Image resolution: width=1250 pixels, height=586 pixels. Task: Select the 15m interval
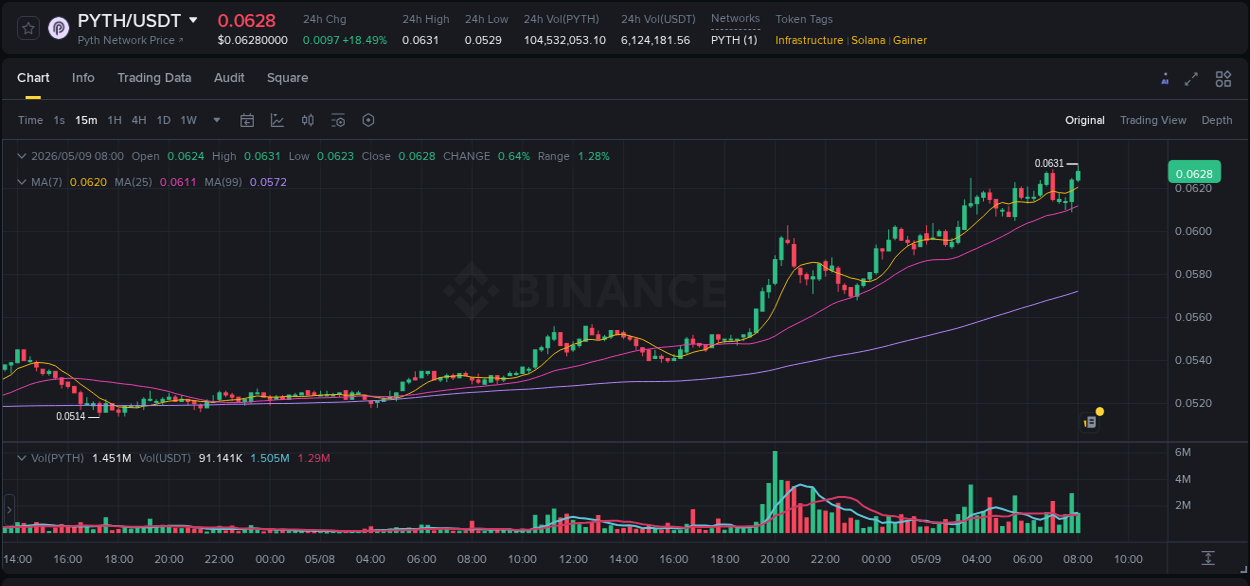(86, 120)
